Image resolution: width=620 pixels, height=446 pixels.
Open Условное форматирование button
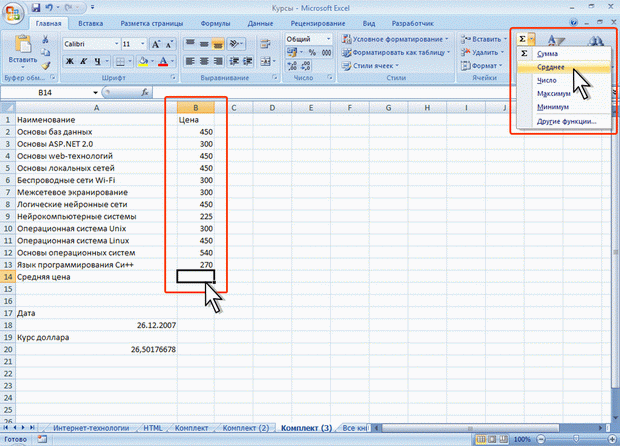point(396,38)
